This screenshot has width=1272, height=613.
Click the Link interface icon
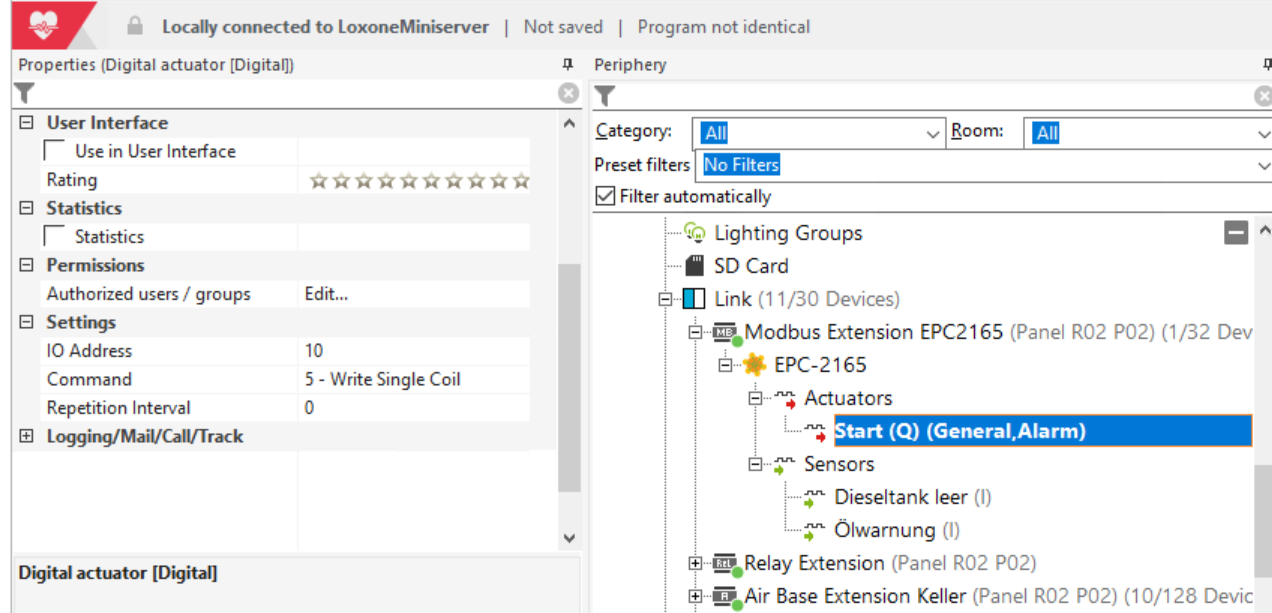point(694,299)
